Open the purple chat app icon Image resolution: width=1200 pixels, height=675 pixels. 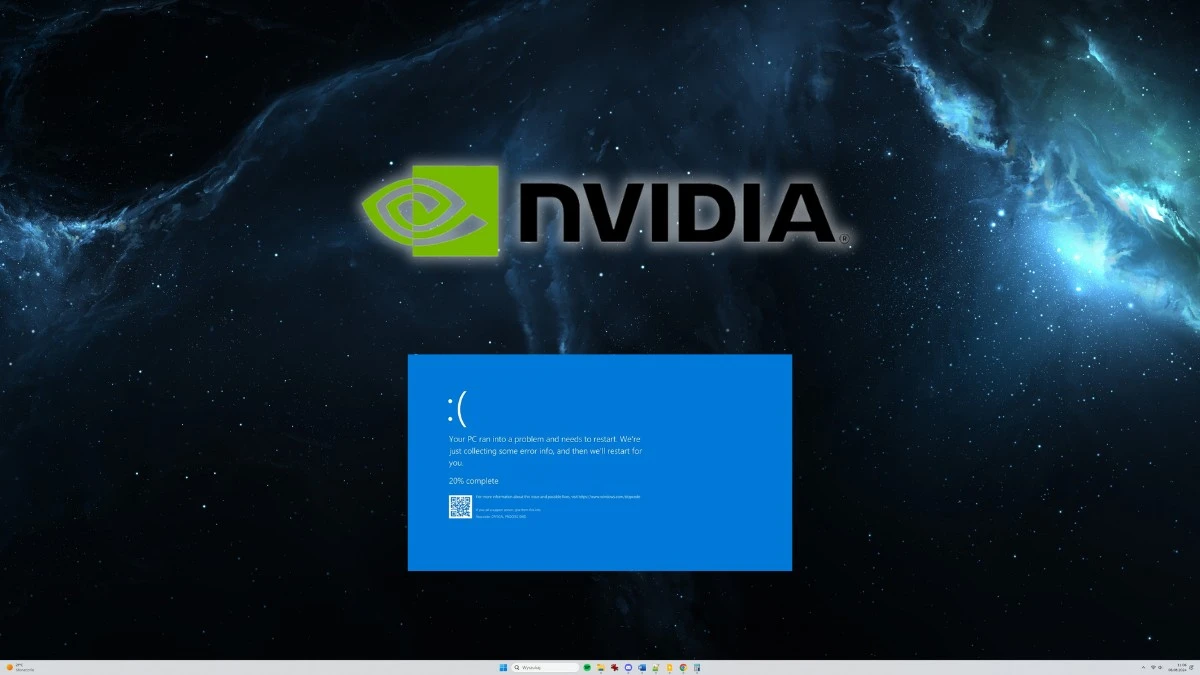click(628, 667)
